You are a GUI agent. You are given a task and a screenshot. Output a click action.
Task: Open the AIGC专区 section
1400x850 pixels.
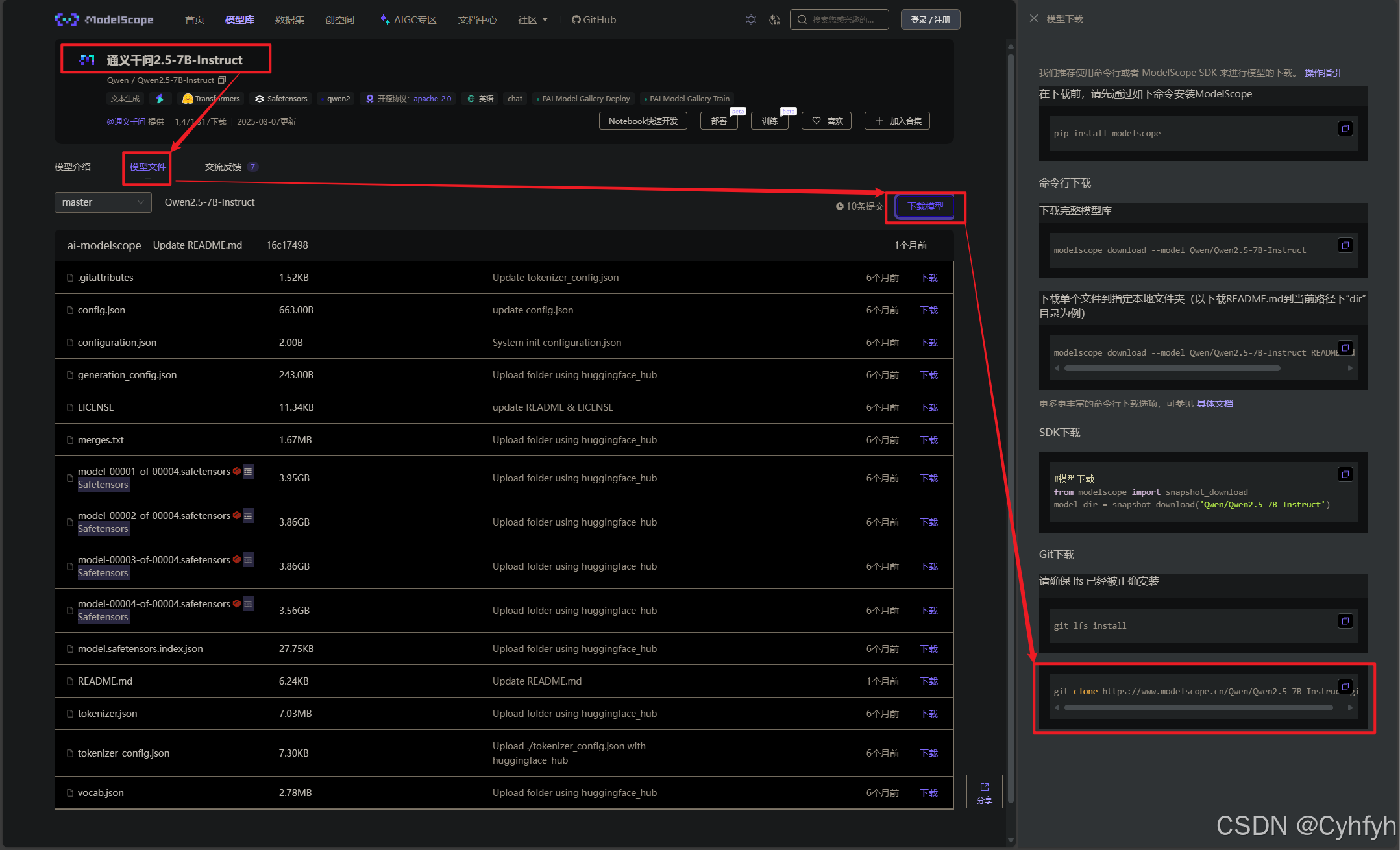coord(408,19)
